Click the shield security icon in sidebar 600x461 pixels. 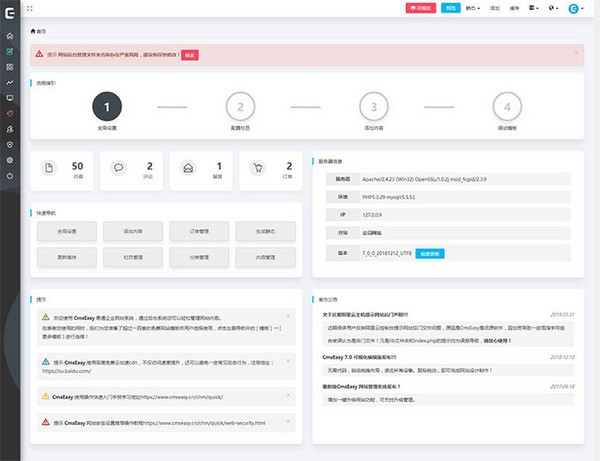(x=10, y=144)
